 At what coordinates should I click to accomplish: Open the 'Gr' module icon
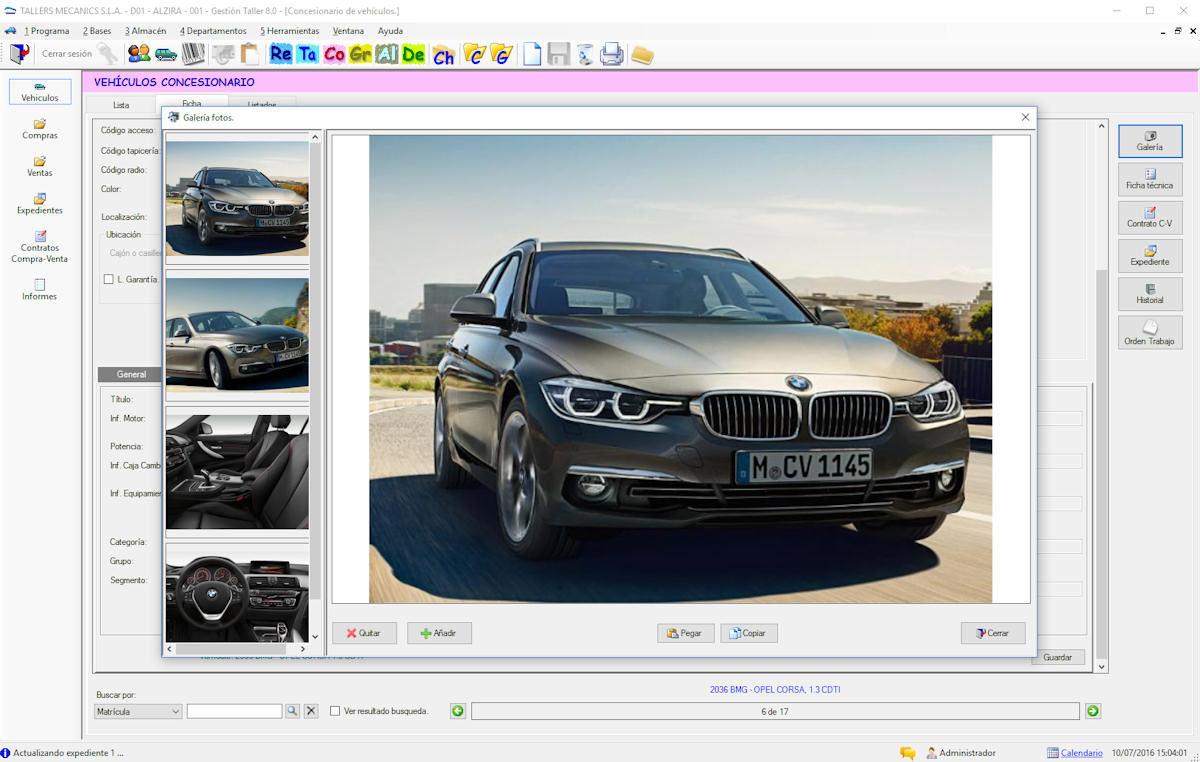click(360, 54)
